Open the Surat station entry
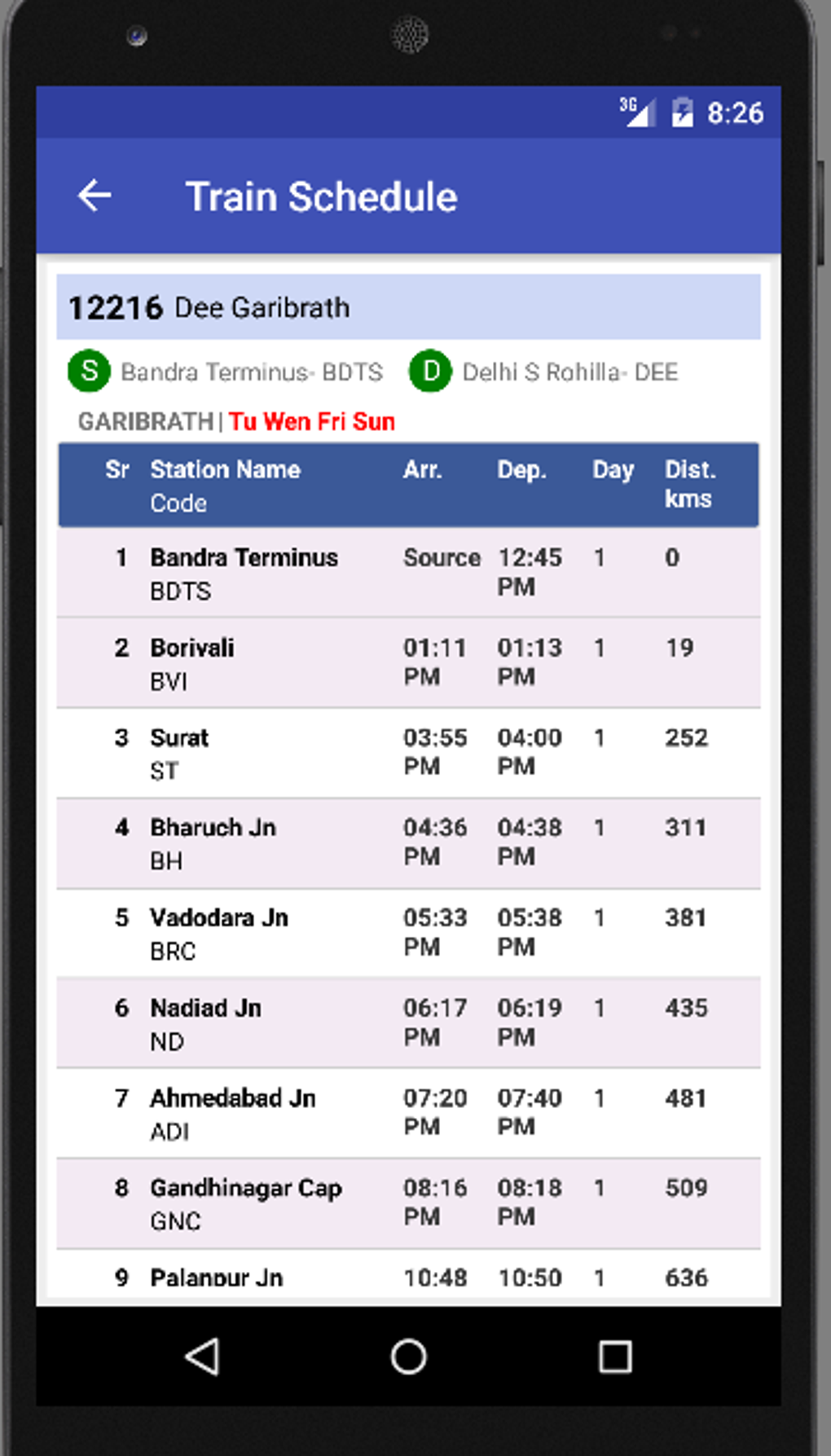831x1456 pixels. click(407, 753)
